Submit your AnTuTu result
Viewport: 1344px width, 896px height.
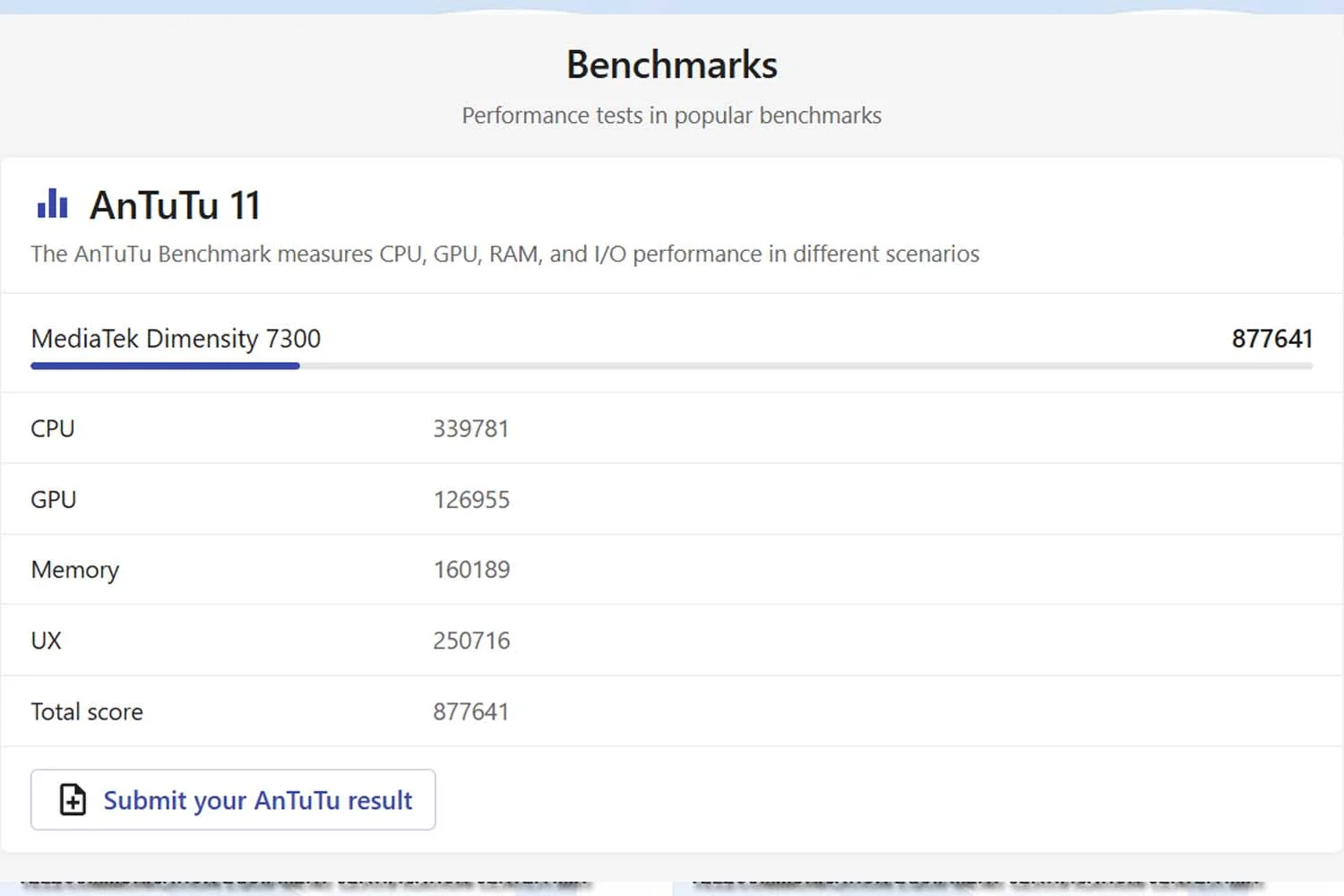pos(233,799)
